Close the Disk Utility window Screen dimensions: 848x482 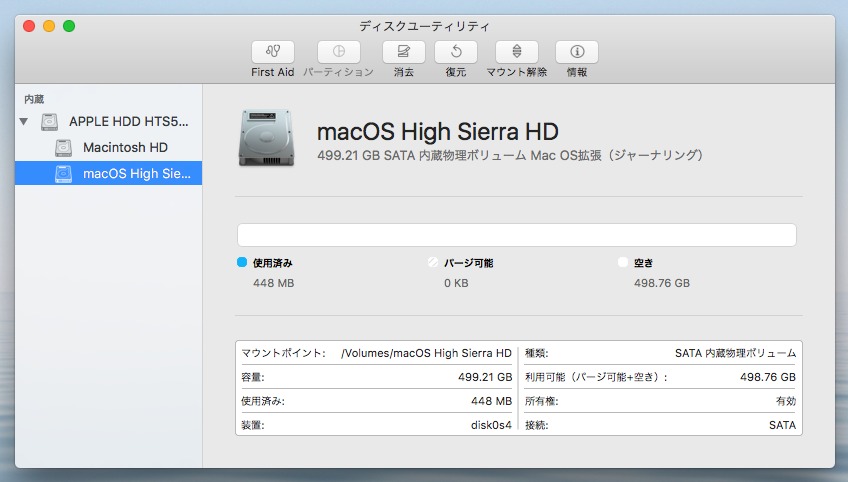tap(29, 26)
